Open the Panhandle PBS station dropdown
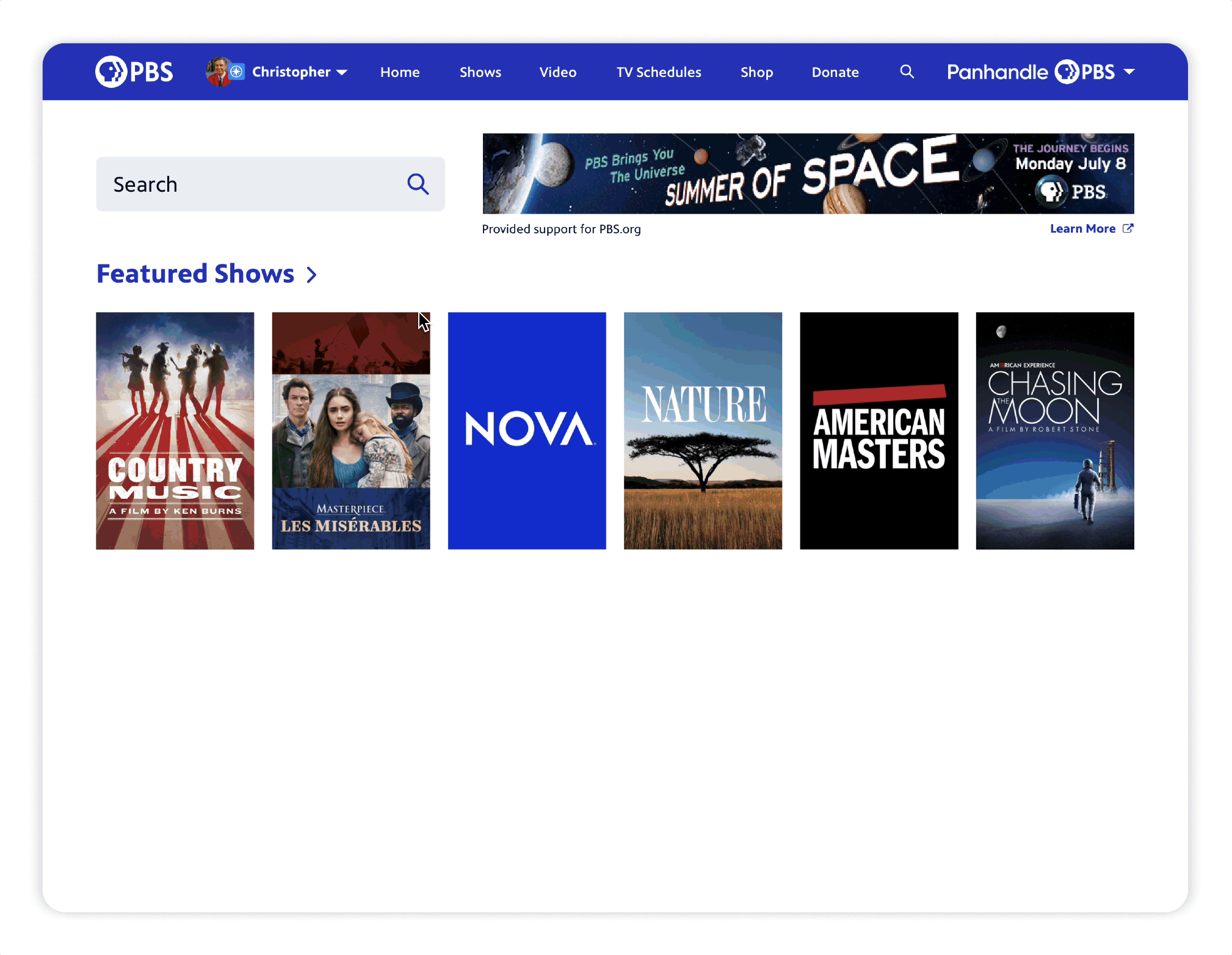This screenshot has height=955, width=1232. tap(1041, 72)
